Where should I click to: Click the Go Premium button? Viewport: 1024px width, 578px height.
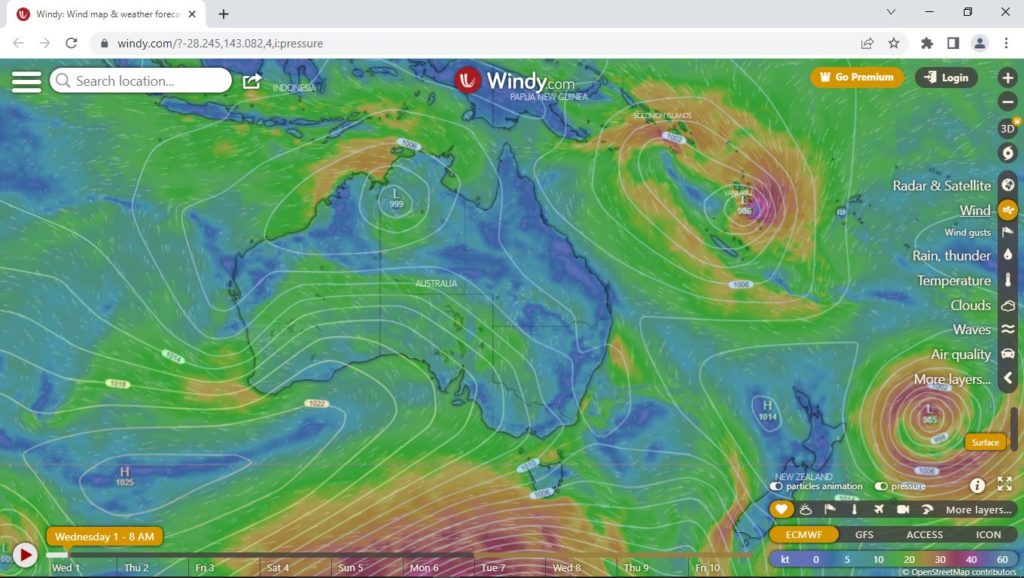click(x=857, y=77)
